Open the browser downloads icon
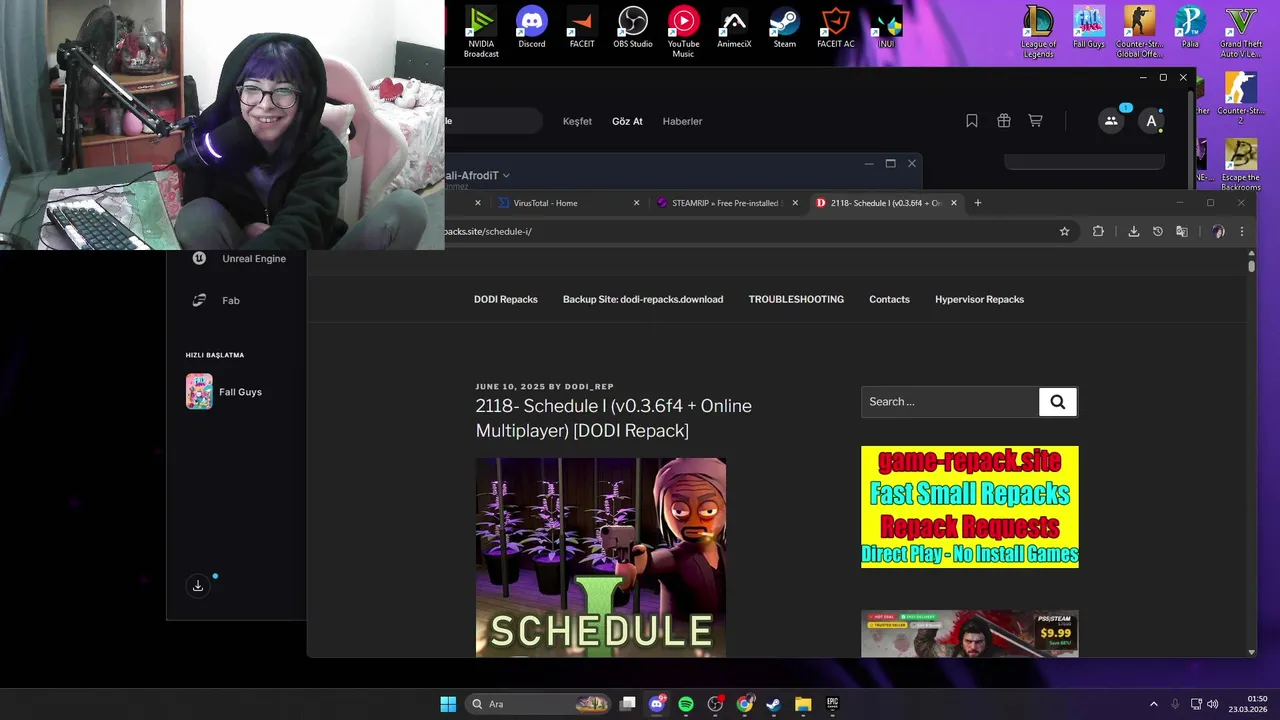 pyautogui.click(x=1133, y=231)
